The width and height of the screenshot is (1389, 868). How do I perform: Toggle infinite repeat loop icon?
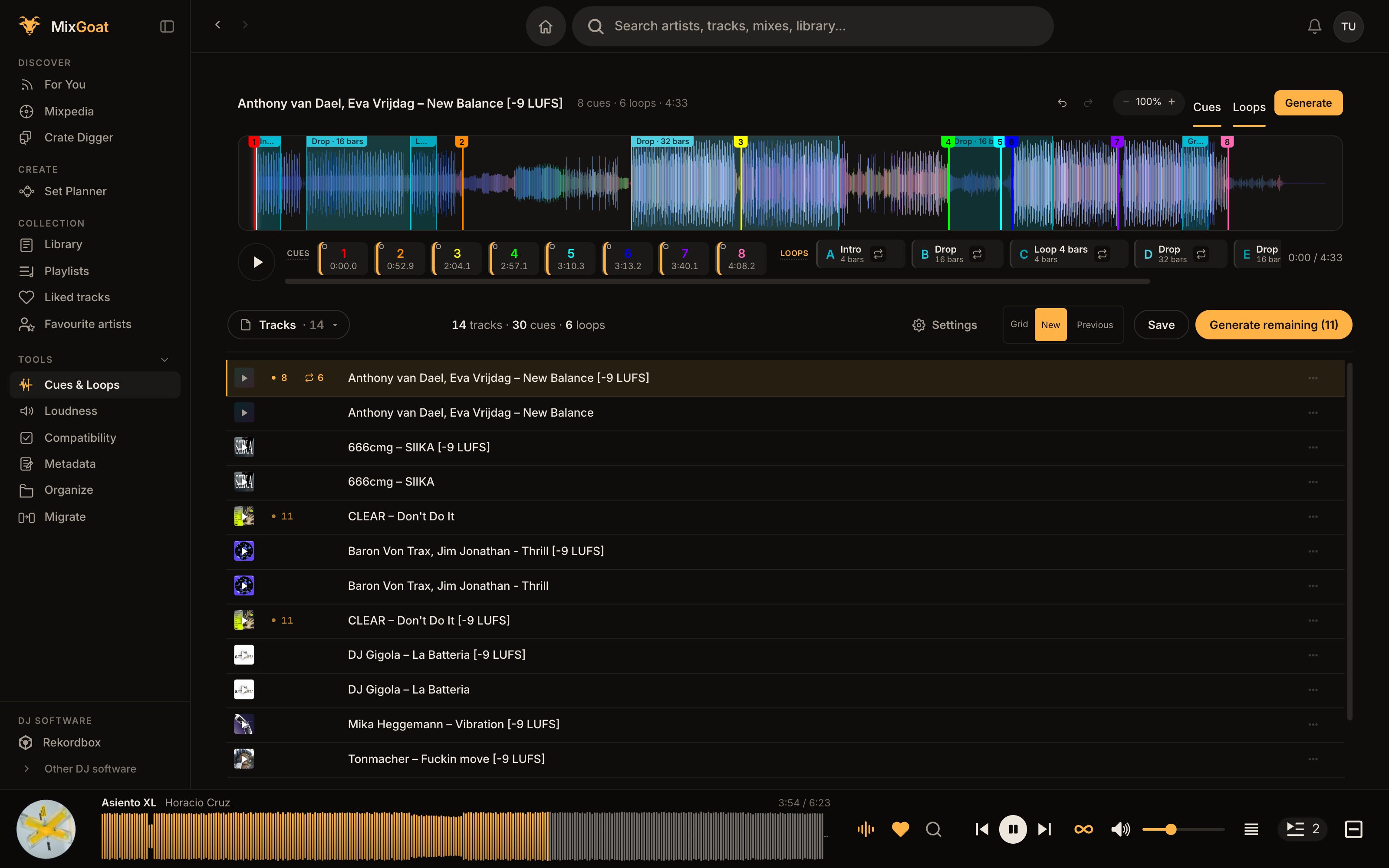point(1084,829)
